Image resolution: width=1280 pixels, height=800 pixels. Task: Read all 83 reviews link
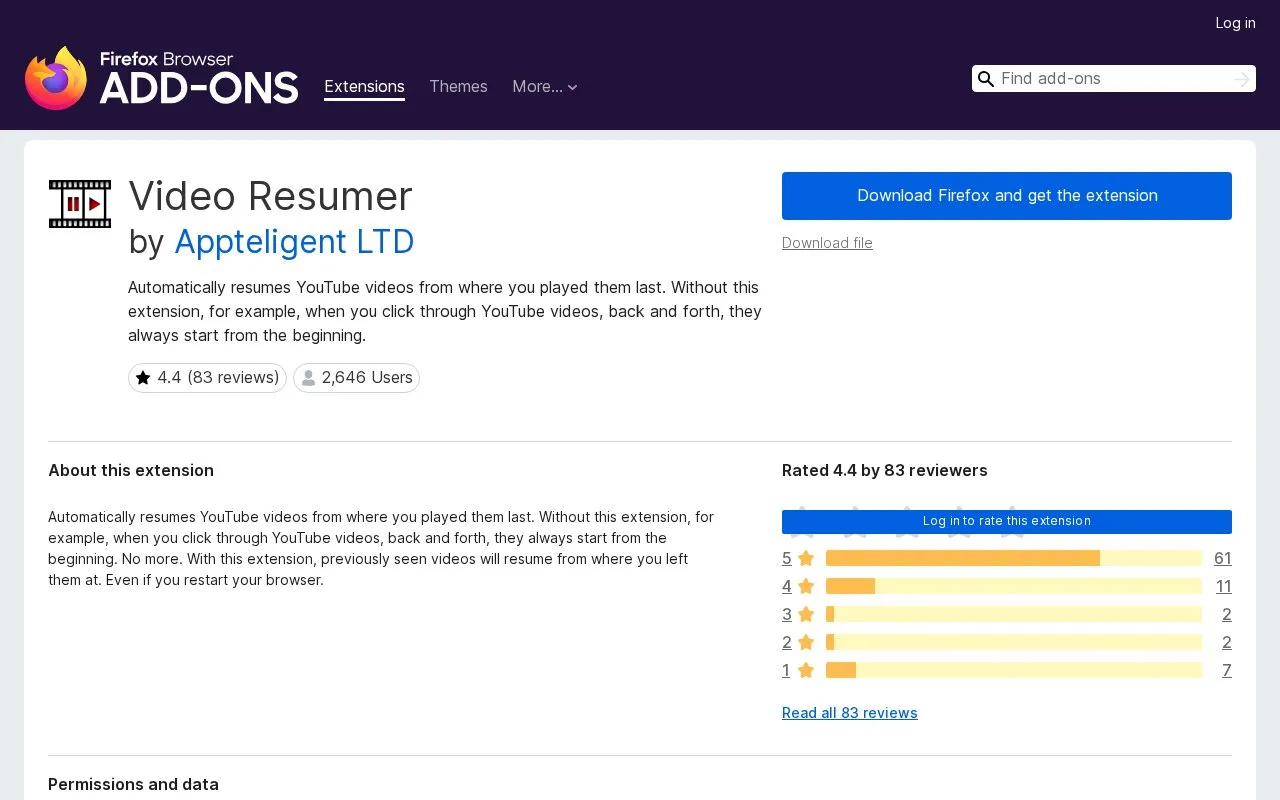pyautogui.click(x=850, y=713)
